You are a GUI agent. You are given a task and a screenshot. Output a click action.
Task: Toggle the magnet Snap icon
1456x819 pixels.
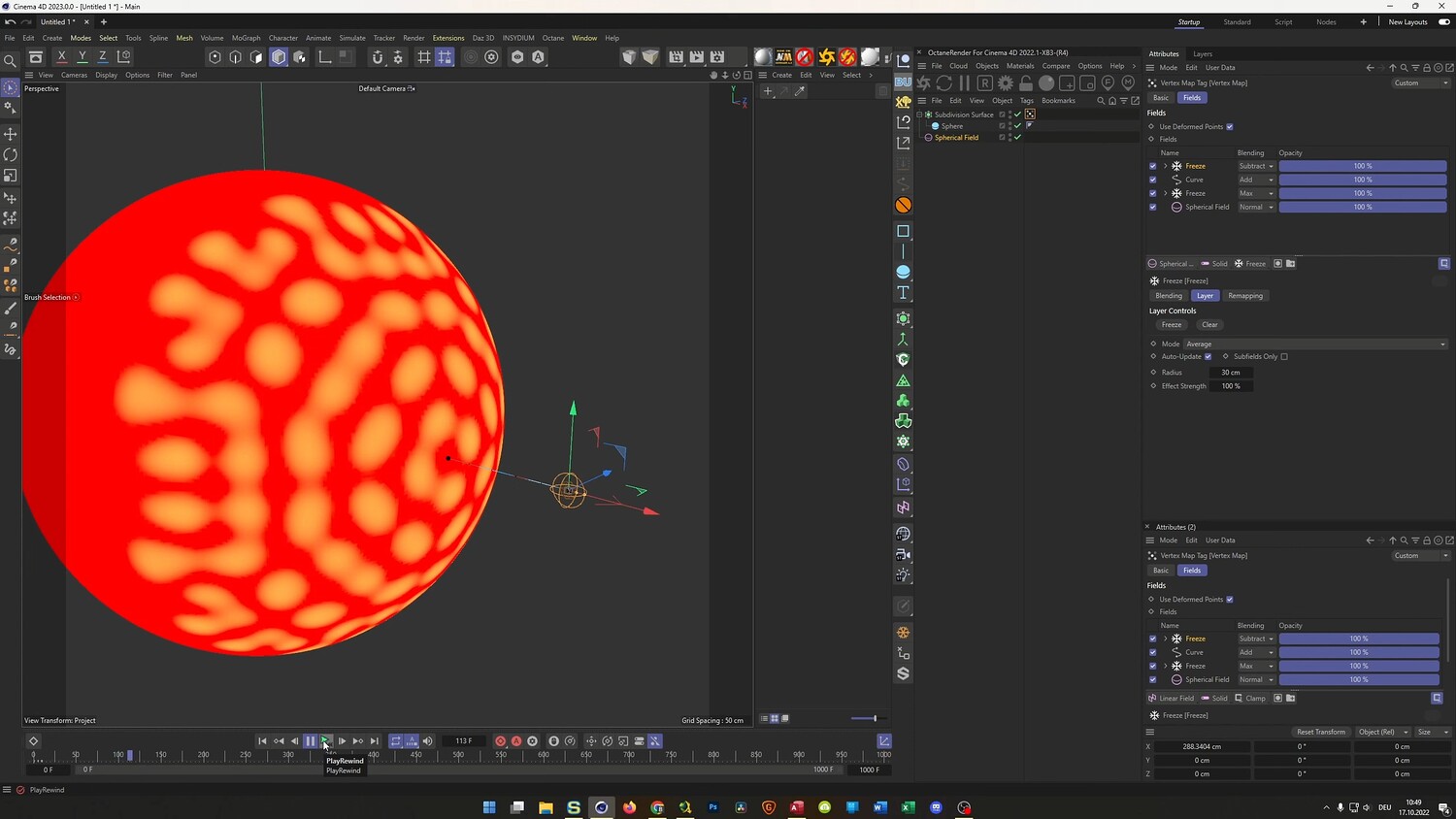click(378, 57)
